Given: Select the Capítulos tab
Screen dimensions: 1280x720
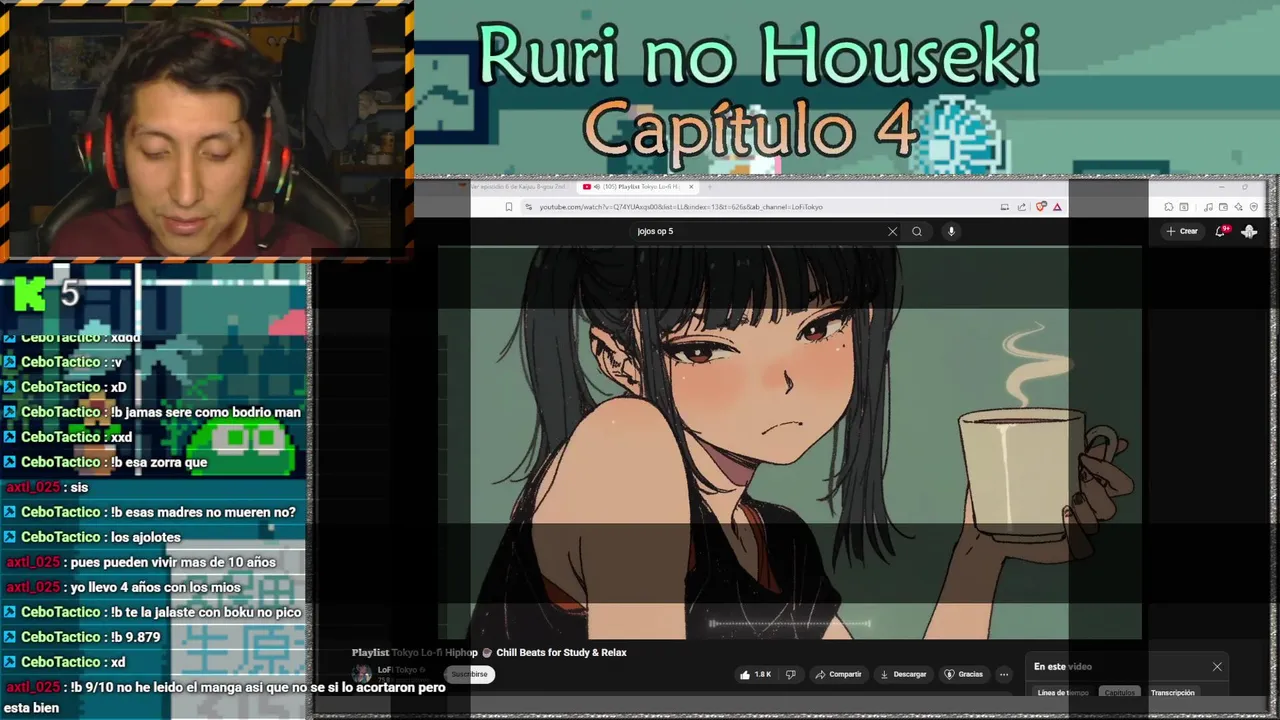Looking at the screenshot, I should point(1120,692).
